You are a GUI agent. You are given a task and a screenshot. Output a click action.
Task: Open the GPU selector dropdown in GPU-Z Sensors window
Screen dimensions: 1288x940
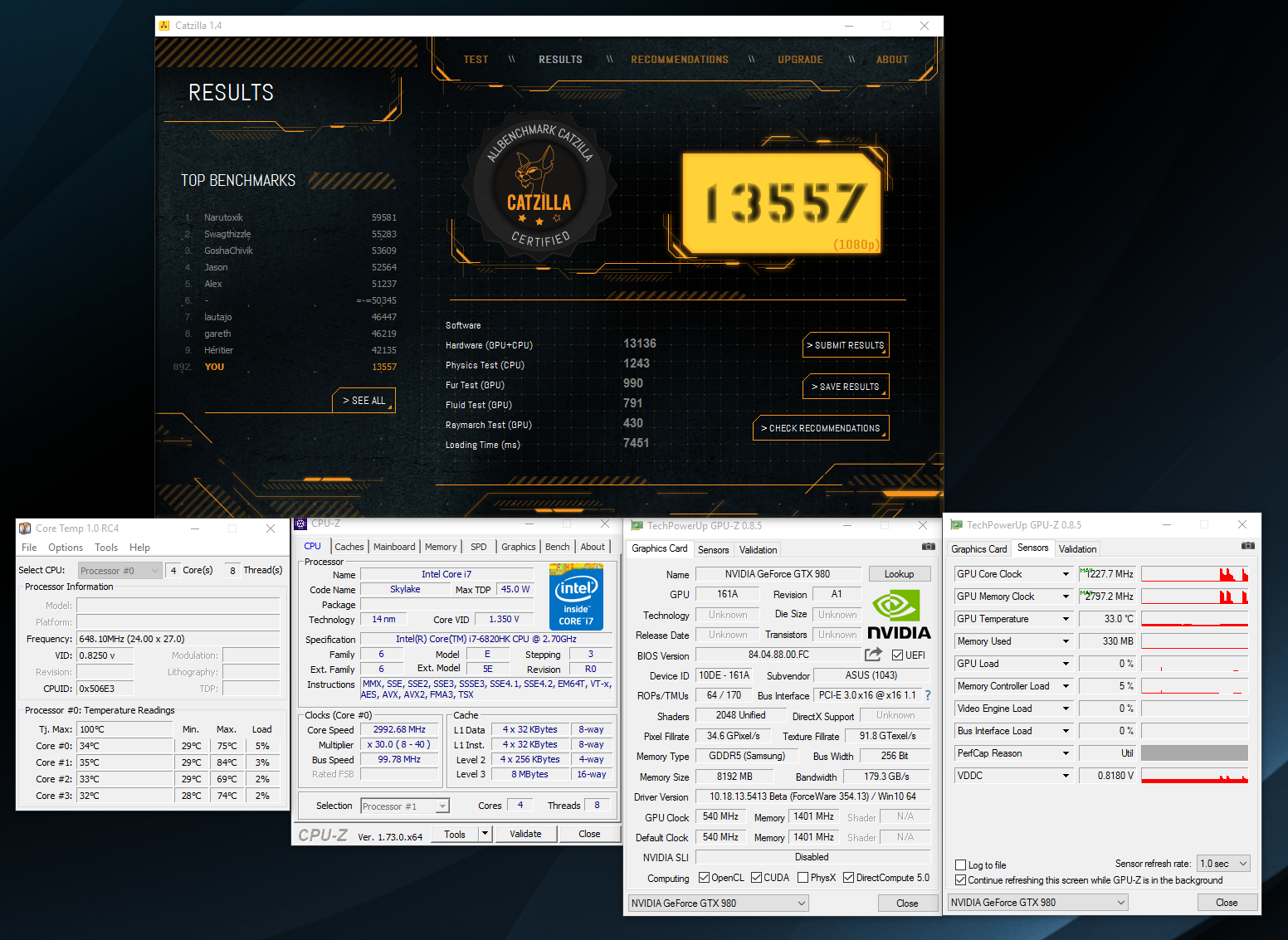1038,903
